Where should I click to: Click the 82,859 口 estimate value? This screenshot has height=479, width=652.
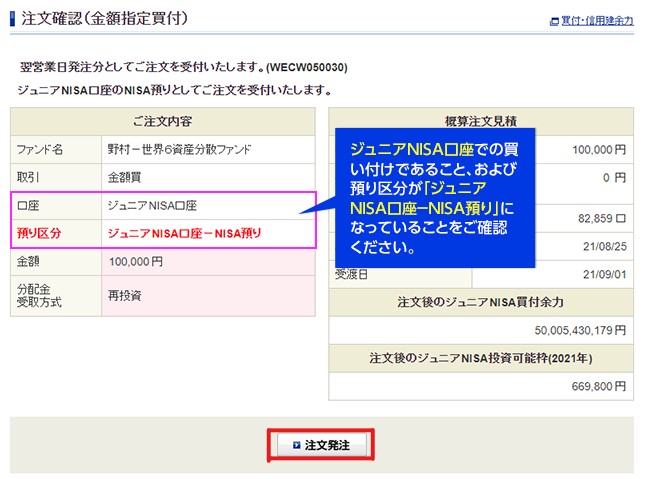[x=602, y=218]
